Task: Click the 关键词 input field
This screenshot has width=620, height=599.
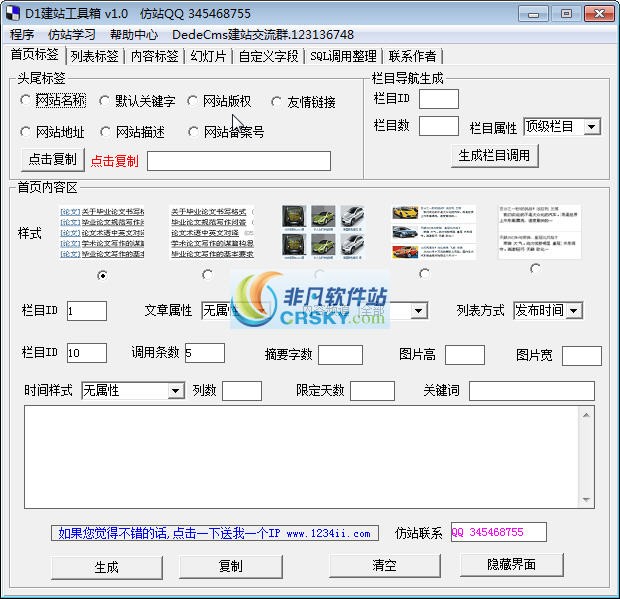Action: [532, 391]
